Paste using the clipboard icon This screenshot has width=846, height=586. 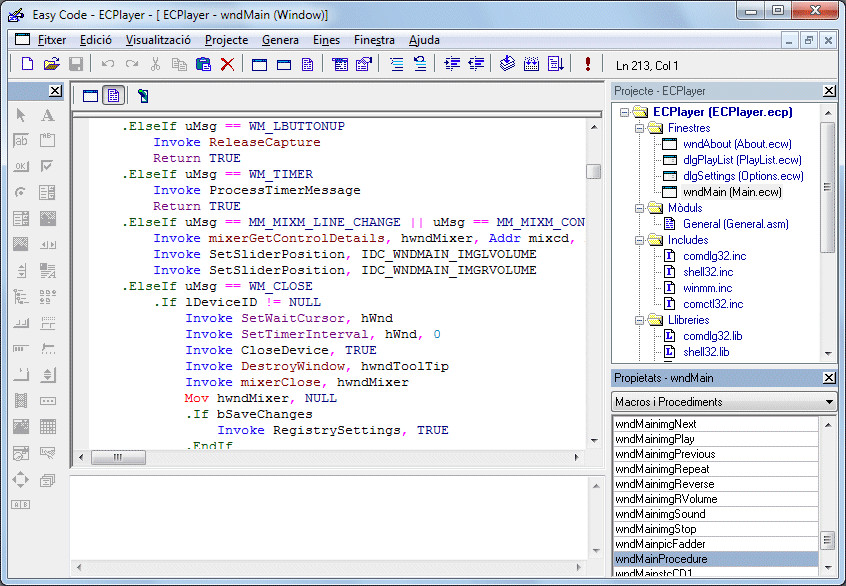(x=203, y=64)
